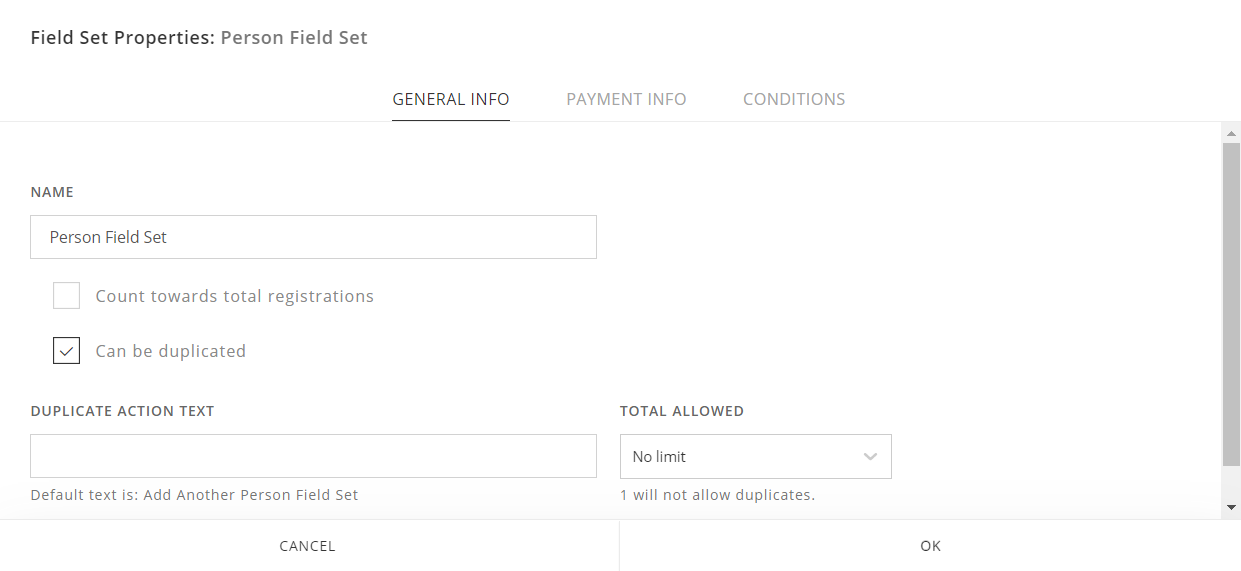Enable Count towards total registrations checkbox
The width and height of the screenshot is (1241, 571).
pyautogui.click(x=66, y=296)
